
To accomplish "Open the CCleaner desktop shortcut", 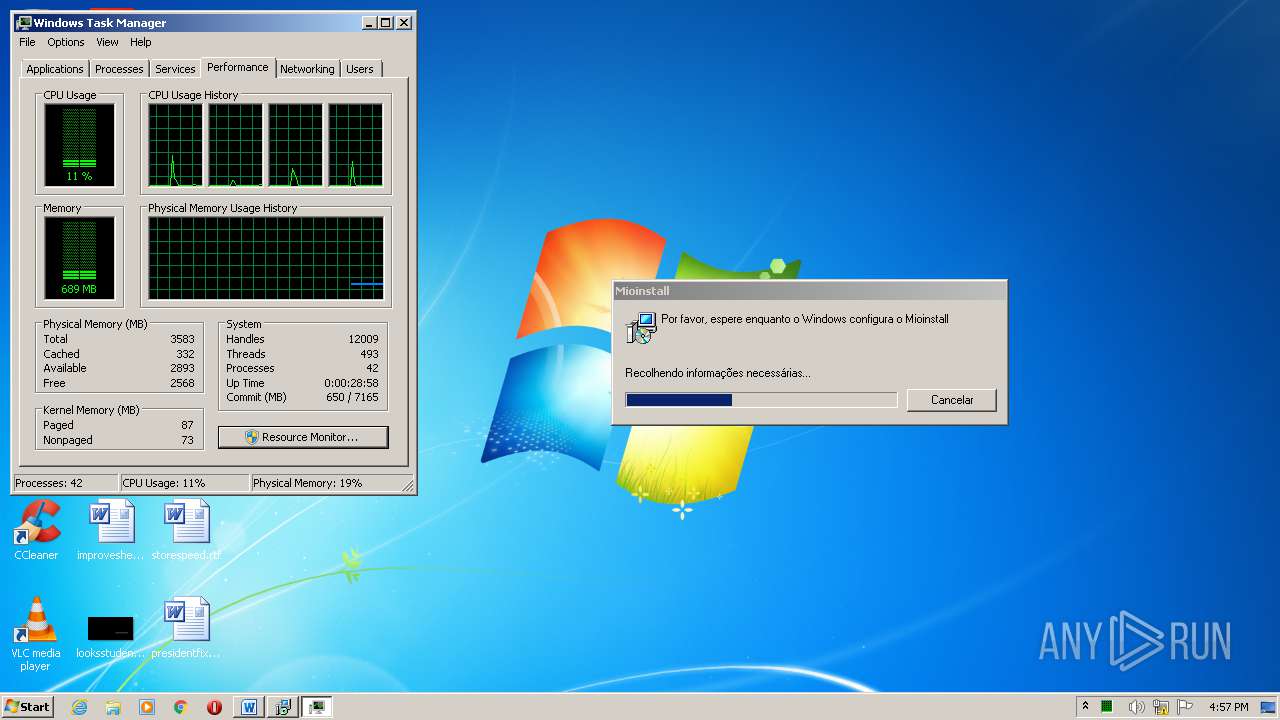I will pos(36,531).
